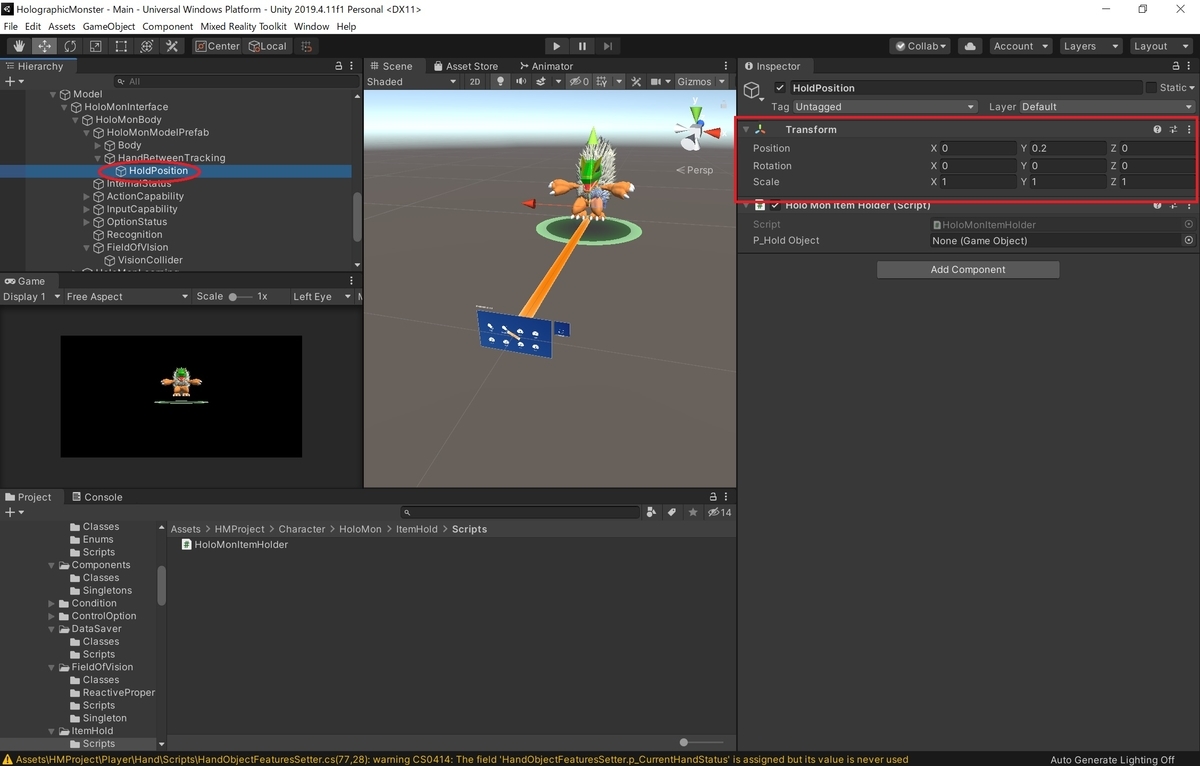Screen dimensions: 1200x766
Task: Click the Step frame button
Action: click(607, 46)
